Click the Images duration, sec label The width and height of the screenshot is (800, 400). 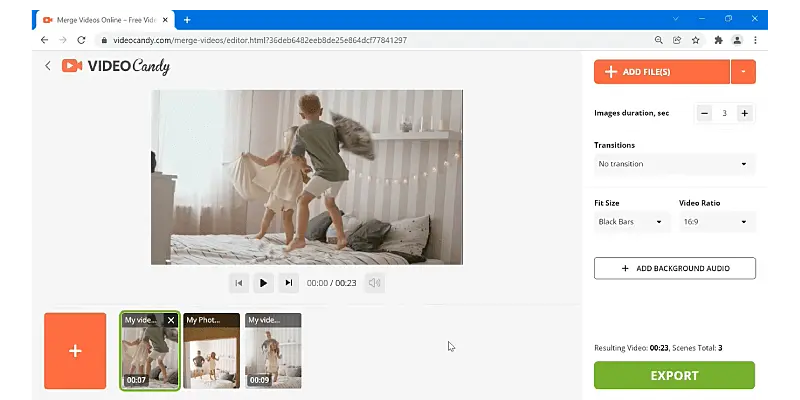pyautogui.click(x=632, y=113)
